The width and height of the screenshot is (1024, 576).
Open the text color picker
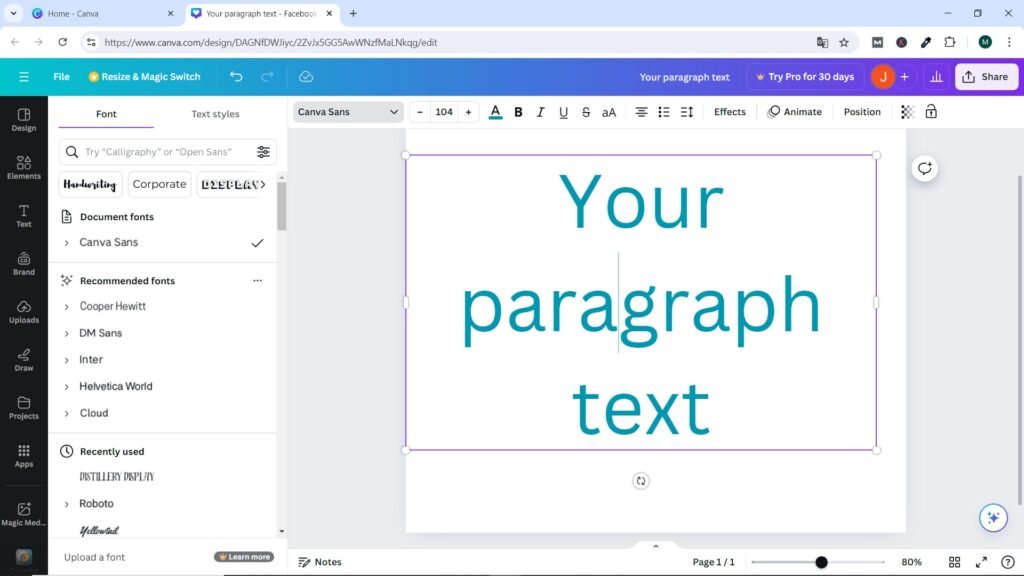[495, 112]
